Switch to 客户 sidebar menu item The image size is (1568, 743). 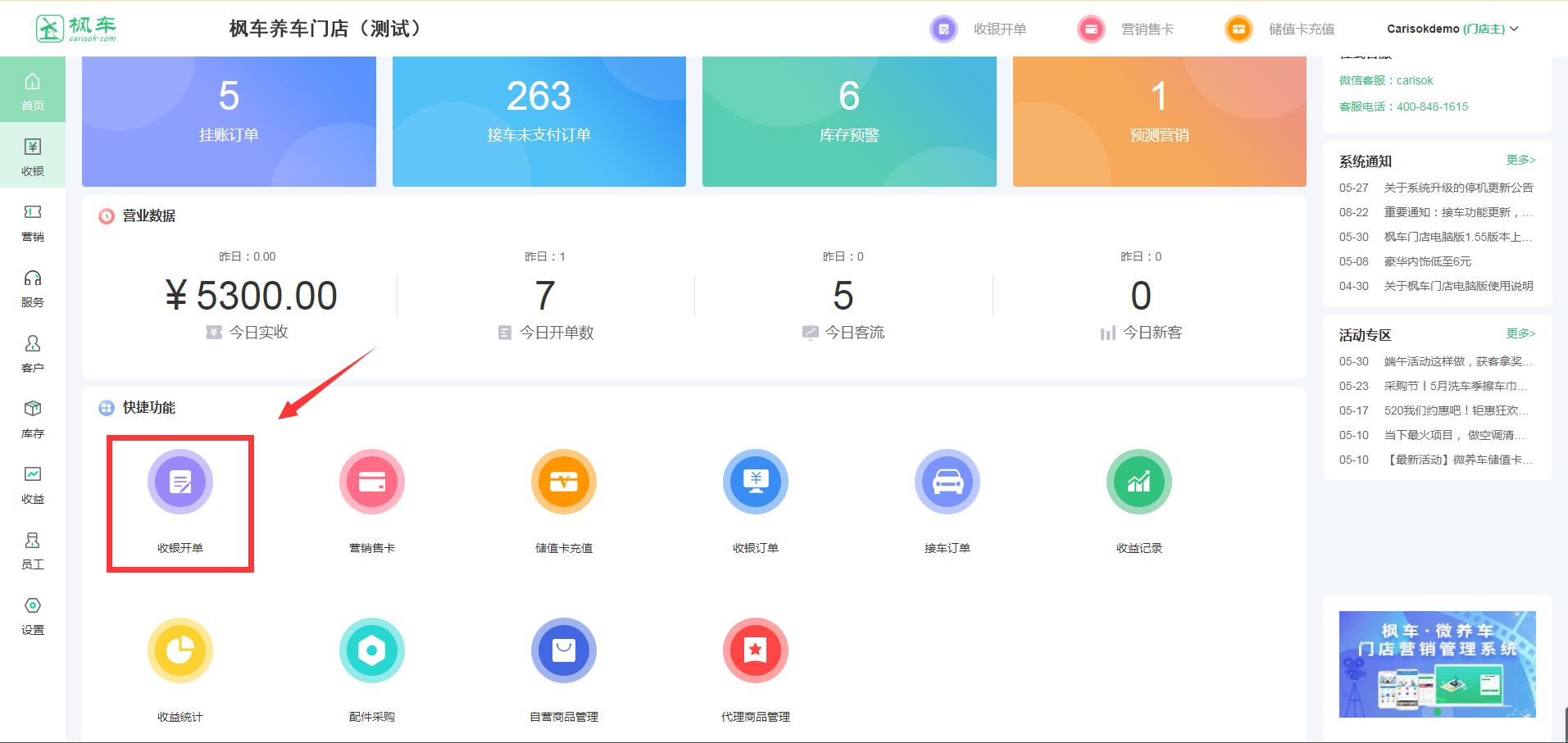click(x=33, y=354)
